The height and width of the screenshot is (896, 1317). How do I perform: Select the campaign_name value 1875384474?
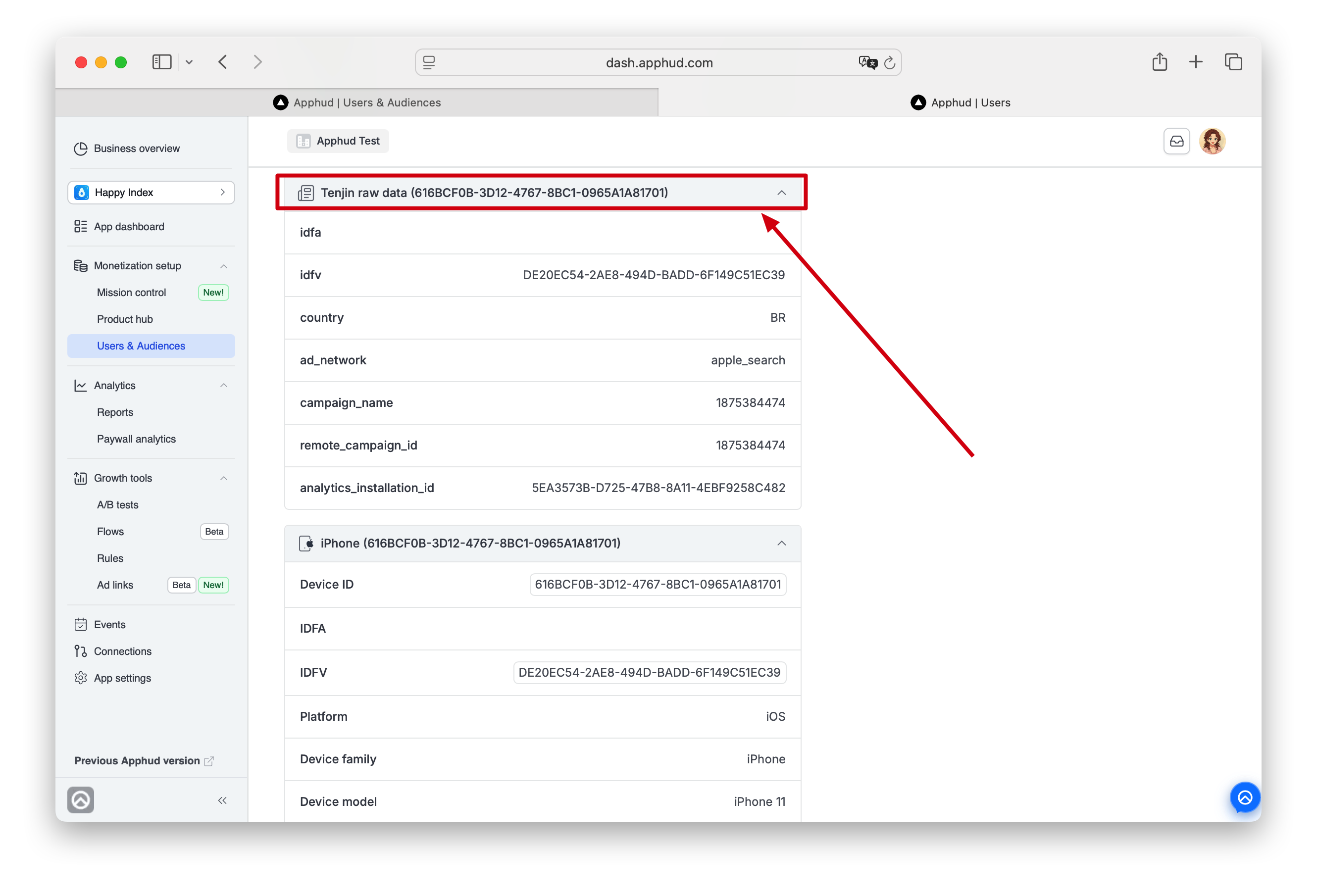click(x=750, y=402)
